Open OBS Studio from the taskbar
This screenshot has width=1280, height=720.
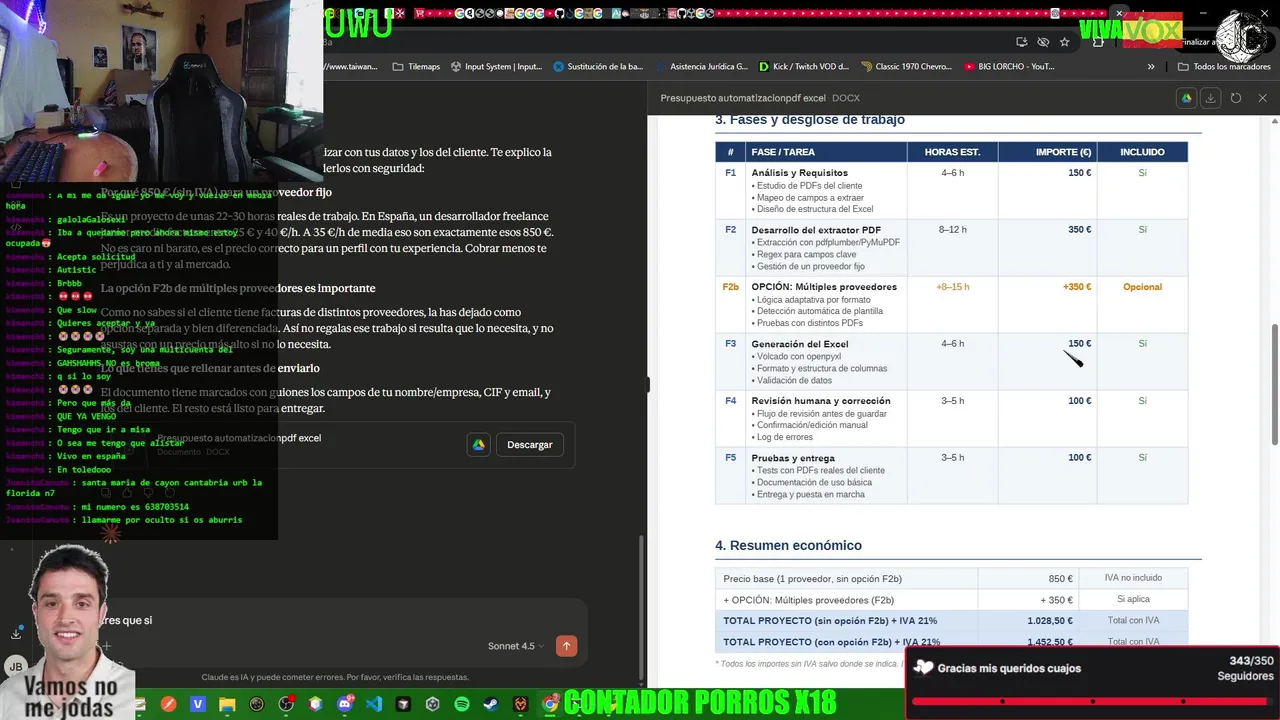286,705
